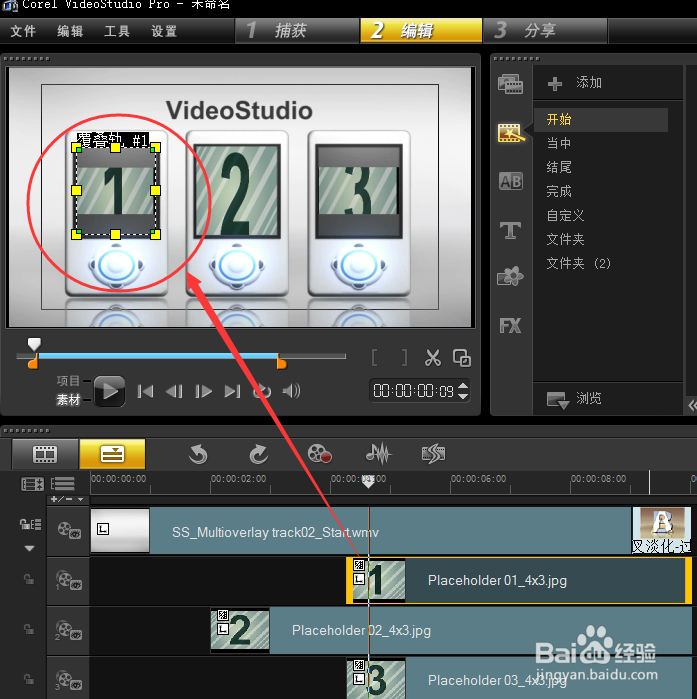Switch to the 3 分享 step tab
The height and width of the screenshot is (699, 697).
545,30
